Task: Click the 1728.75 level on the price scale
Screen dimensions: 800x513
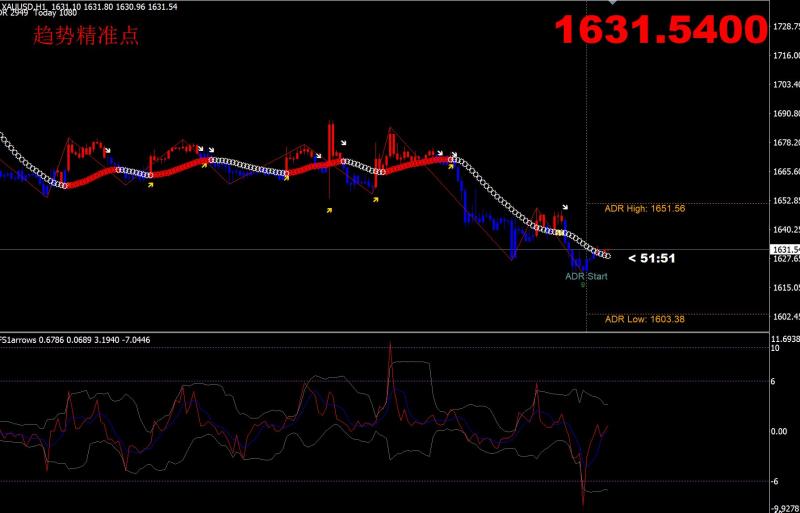Action: coord(785,26)
